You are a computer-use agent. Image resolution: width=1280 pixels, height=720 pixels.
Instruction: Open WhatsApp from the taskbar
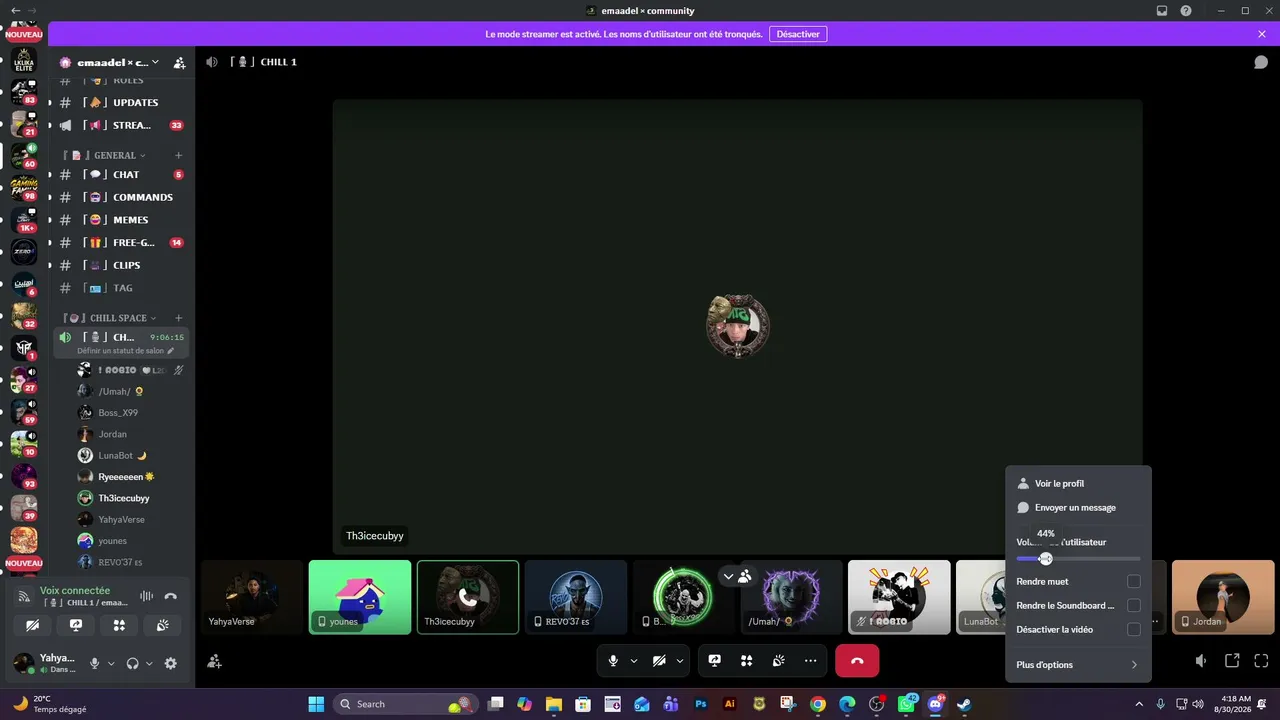(906, 704)
